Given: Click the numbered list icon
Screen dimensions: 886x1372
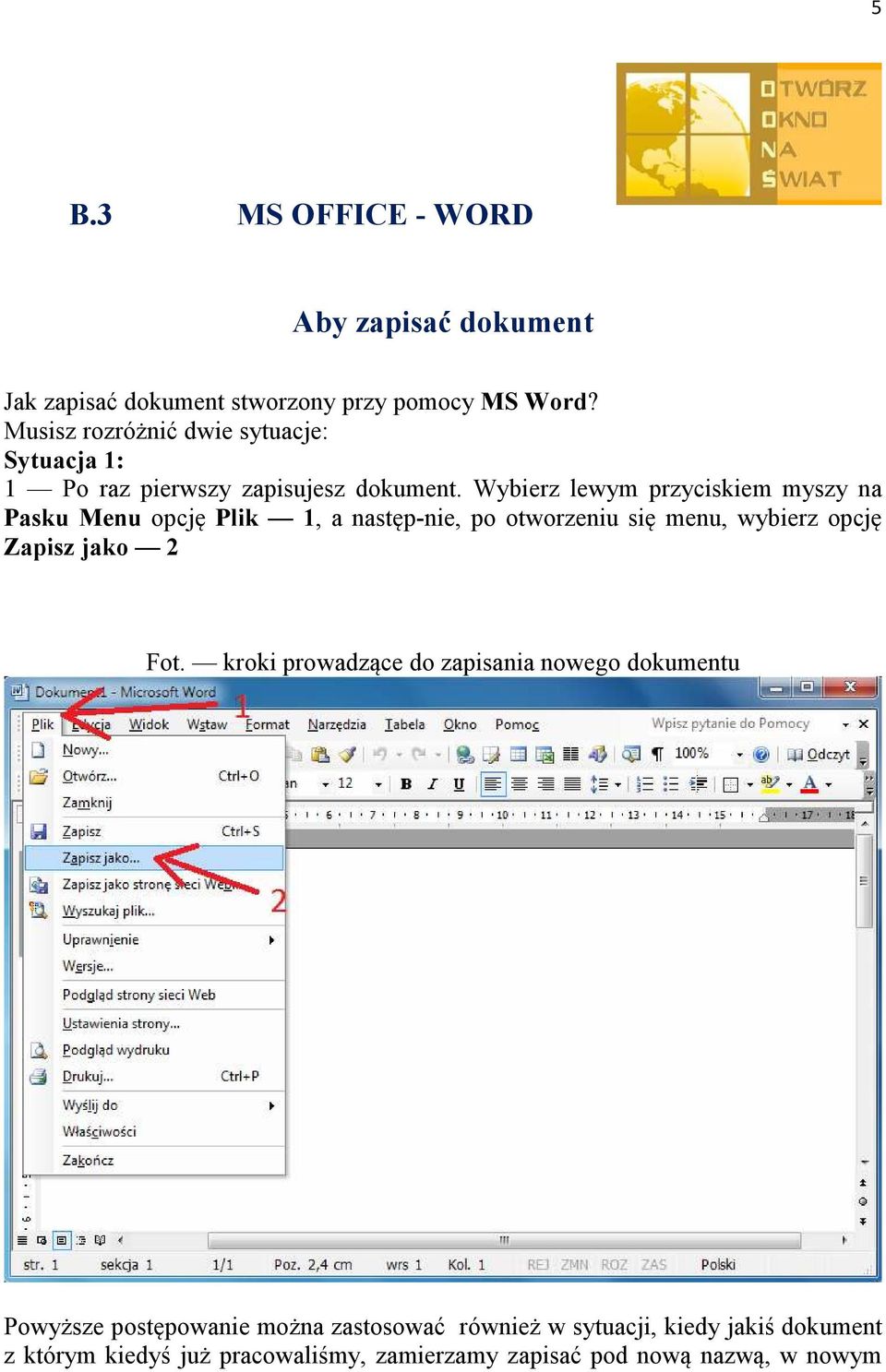Looking at the screenshot, I should tap(645, 784).
